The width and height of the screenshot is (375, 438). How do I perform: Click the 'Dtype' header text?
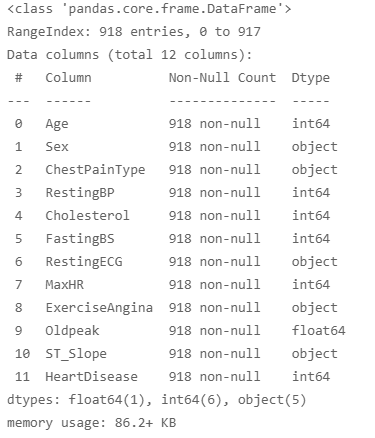[x=311, y=78]
